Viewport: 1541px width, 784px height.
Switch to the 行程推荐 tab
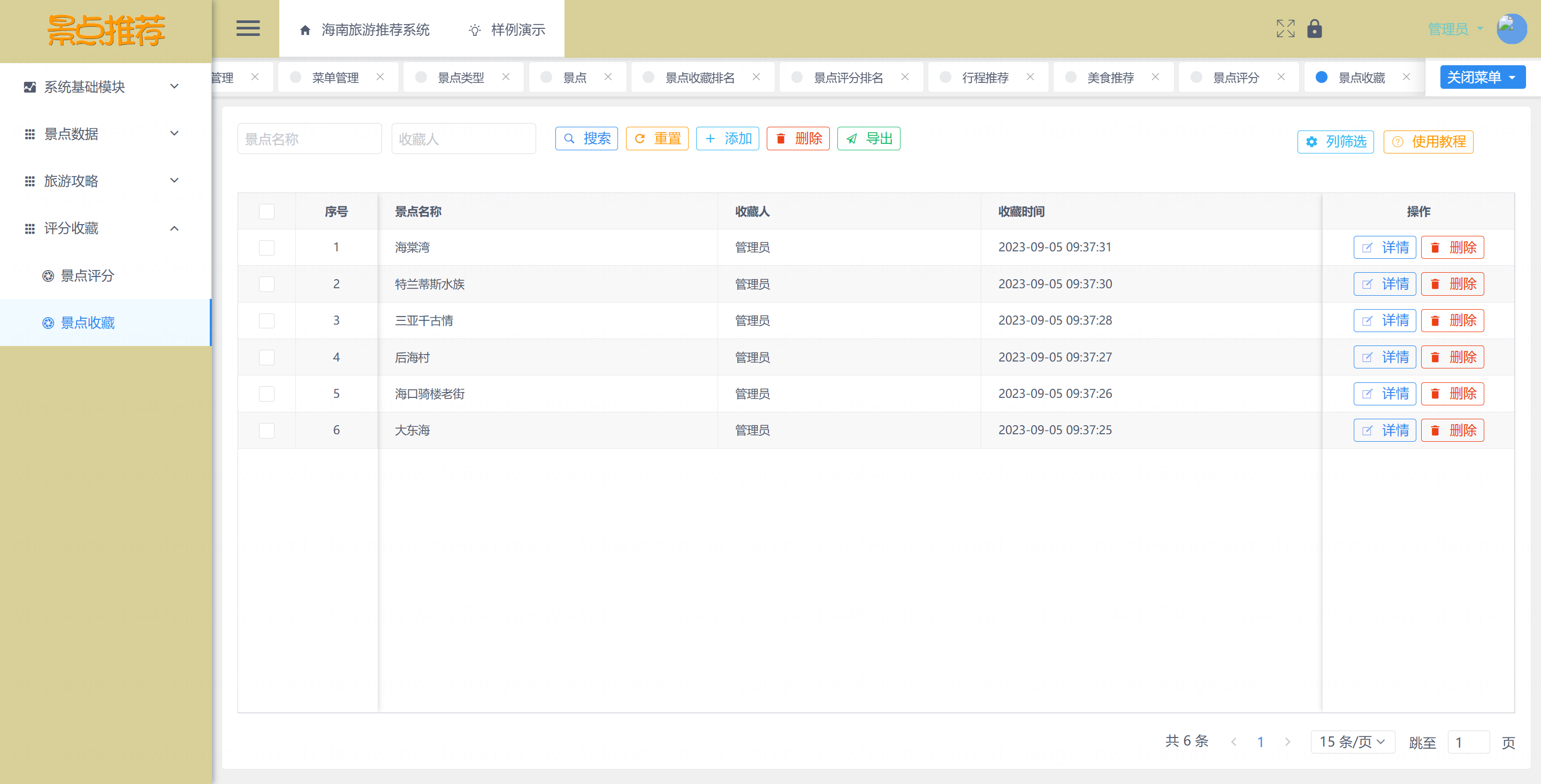point(985,78)
